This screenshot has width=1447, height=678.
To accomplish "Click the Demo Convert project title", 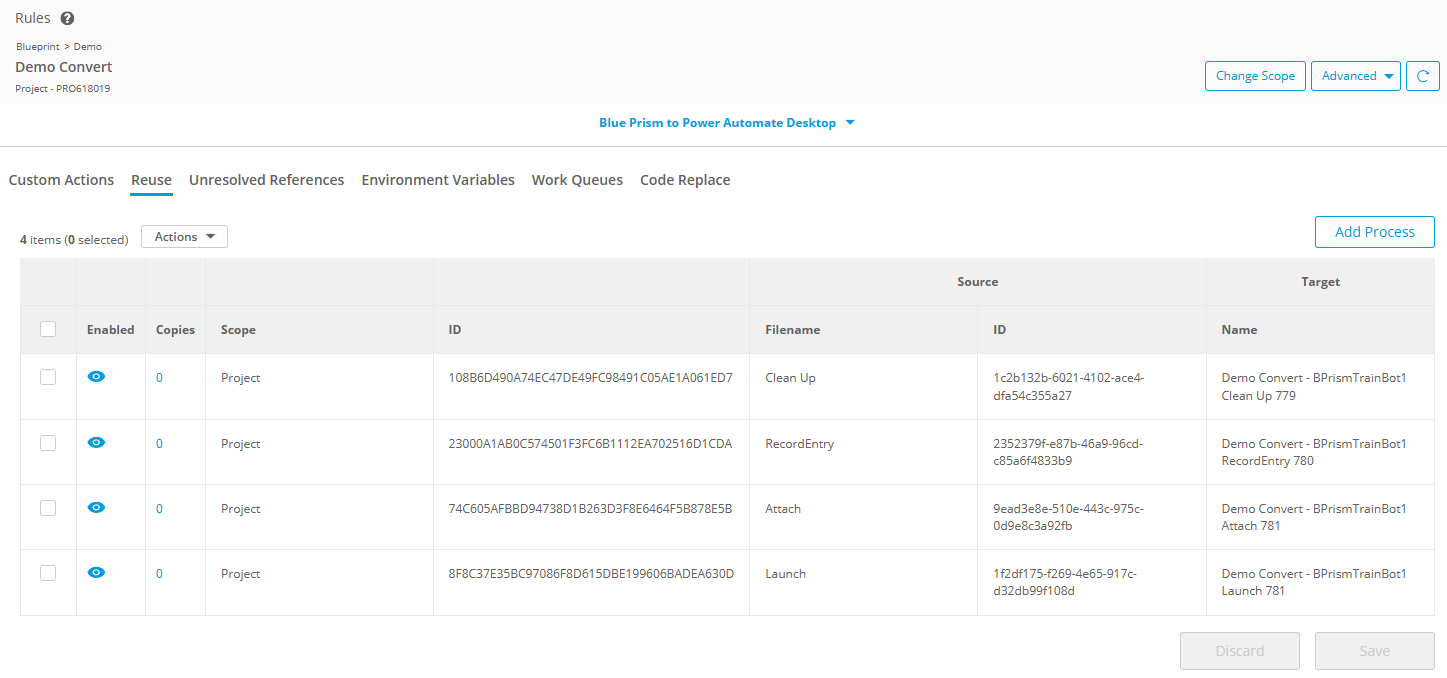I will [64, 67].
